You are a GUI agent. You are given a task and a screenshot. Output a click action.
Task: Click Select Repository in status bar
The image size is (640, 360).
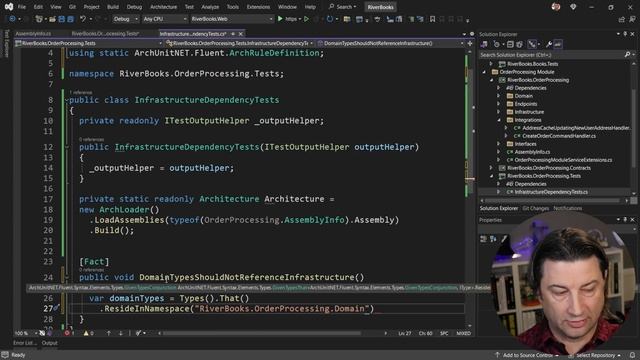tap(595, 355)
